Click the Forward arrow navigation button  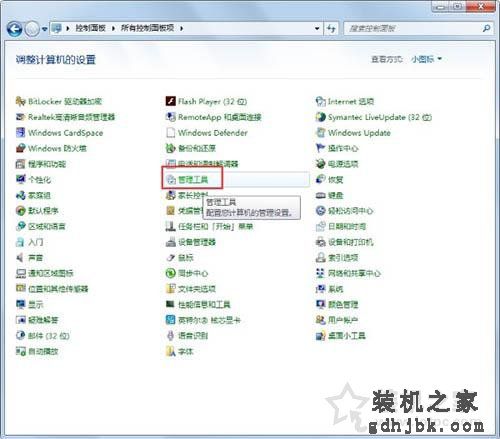[x=32, y=29]
